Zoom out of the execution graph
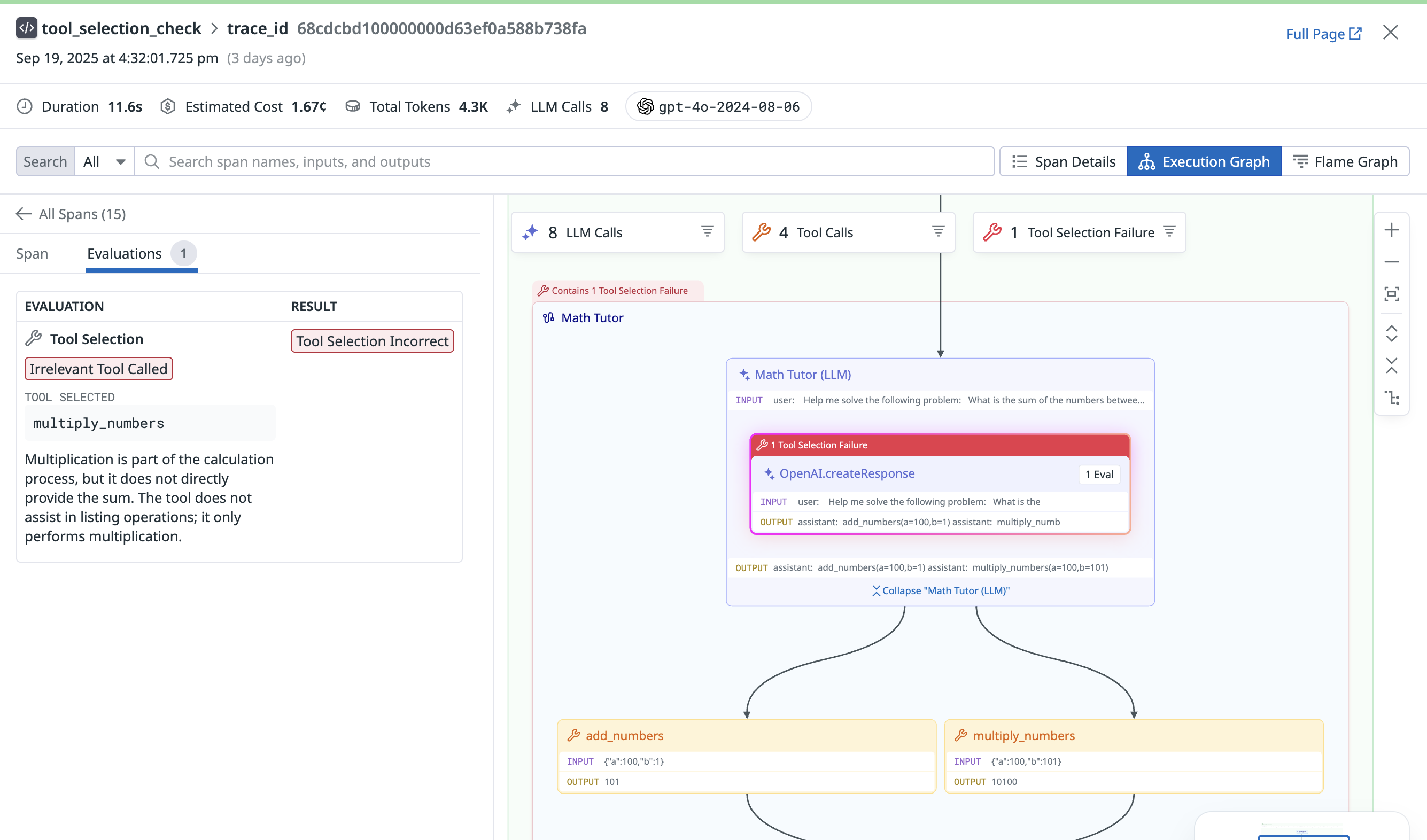Screen dimensions: 1427x840 (1391, 262)
